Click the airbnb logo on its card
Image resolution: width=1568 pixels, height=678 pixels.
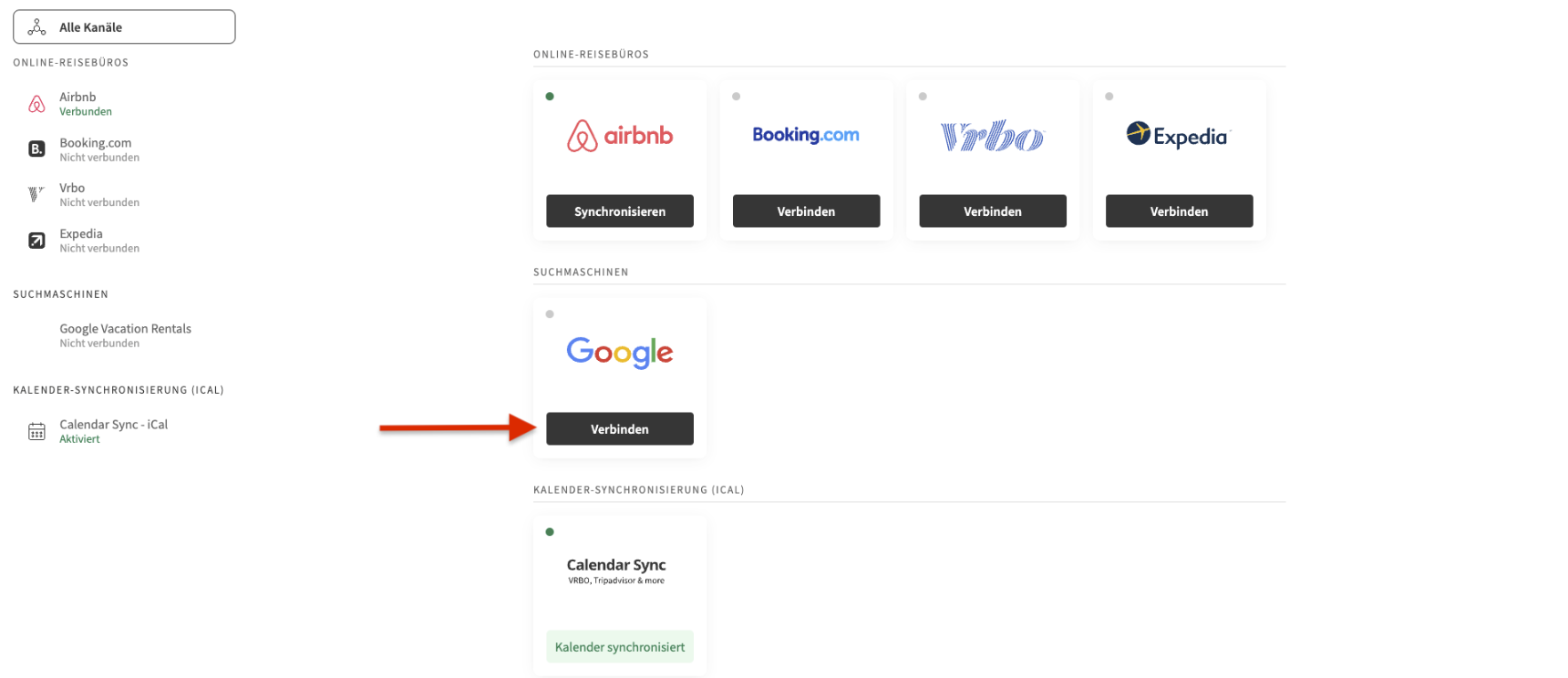point(620,136)
